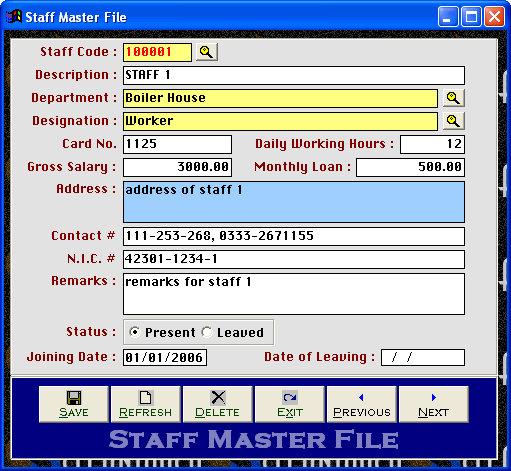Click the Monthly Loan amount field
The width and height of the screenshot is (511, 471).
point(410,167)
